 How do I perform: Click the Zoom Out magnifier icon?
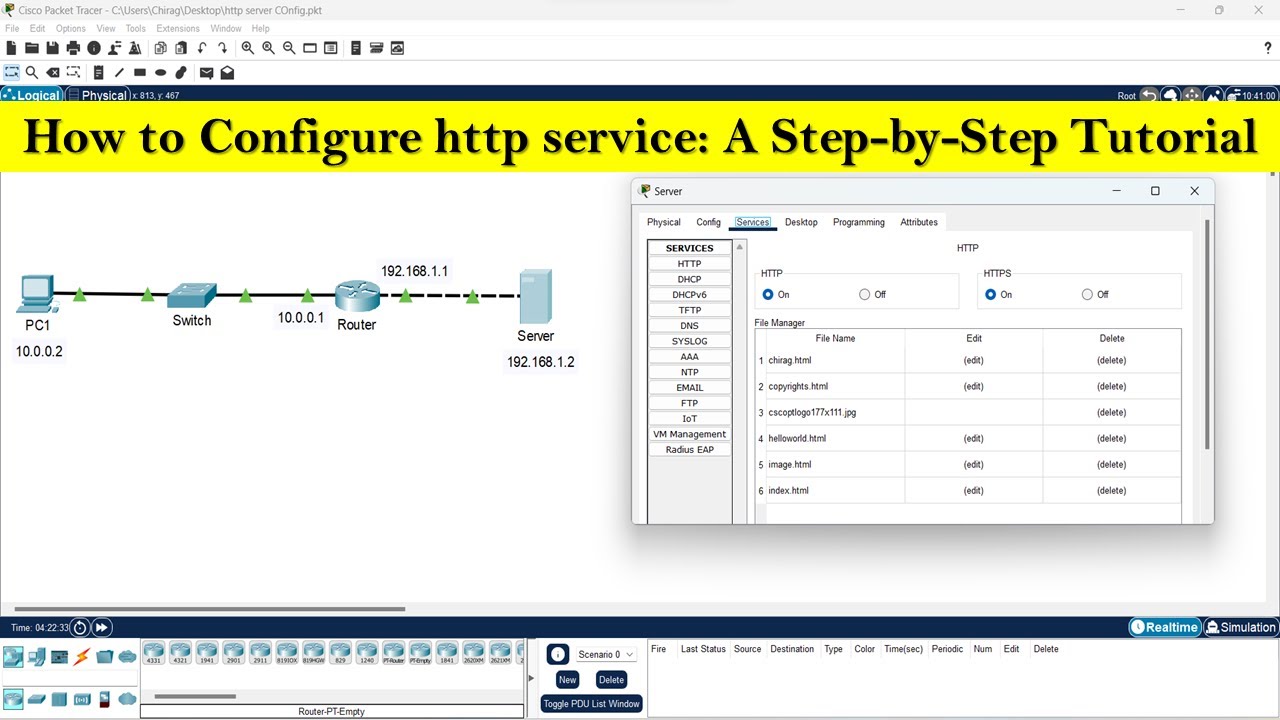pos(289,48)
